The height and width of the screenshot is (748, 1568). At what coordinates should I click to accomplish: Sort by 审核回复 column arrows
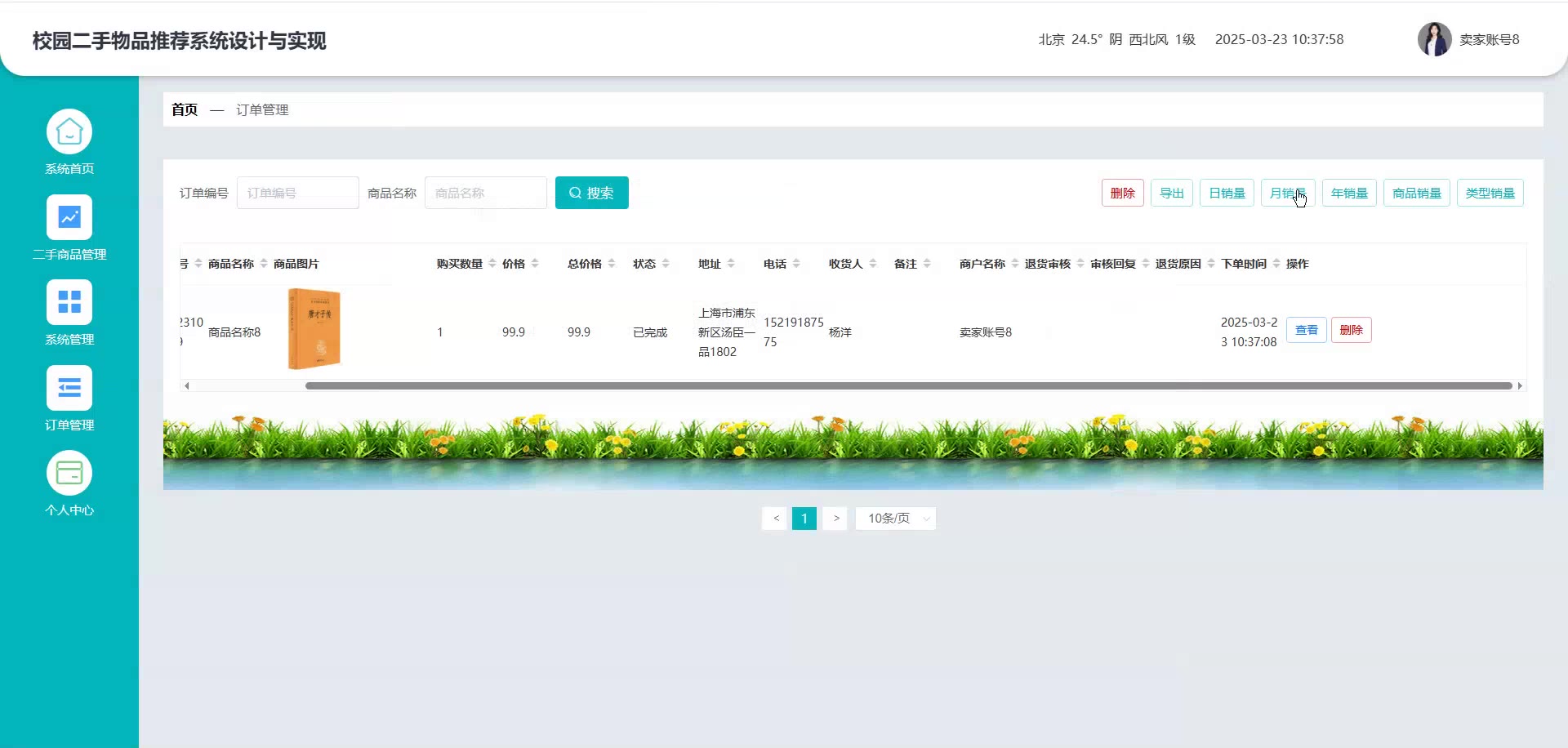(x=1146, y=264)
